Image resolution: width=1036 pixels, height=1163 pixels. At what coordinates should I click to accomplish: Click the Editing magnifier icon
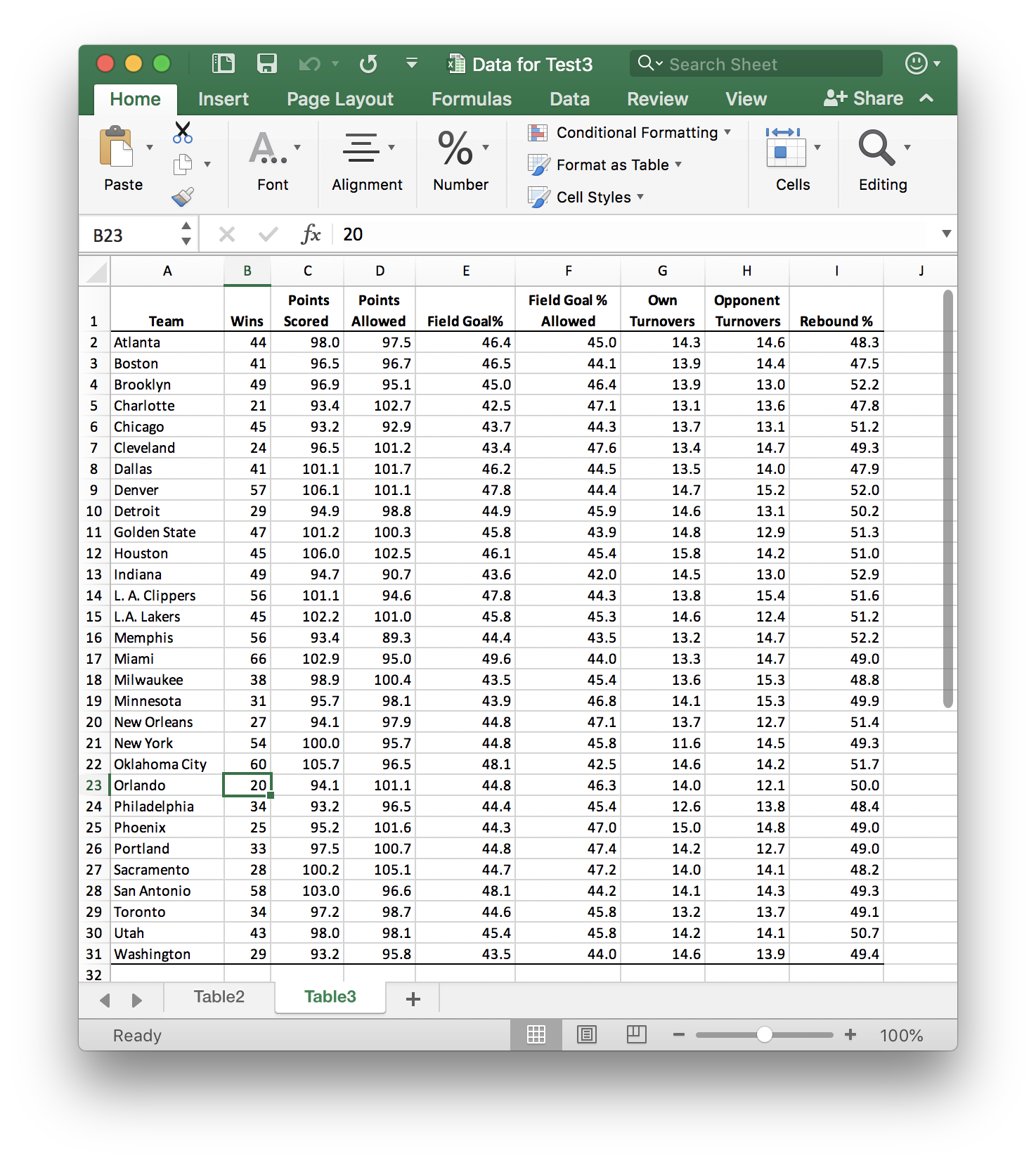[x=876, y=148]
